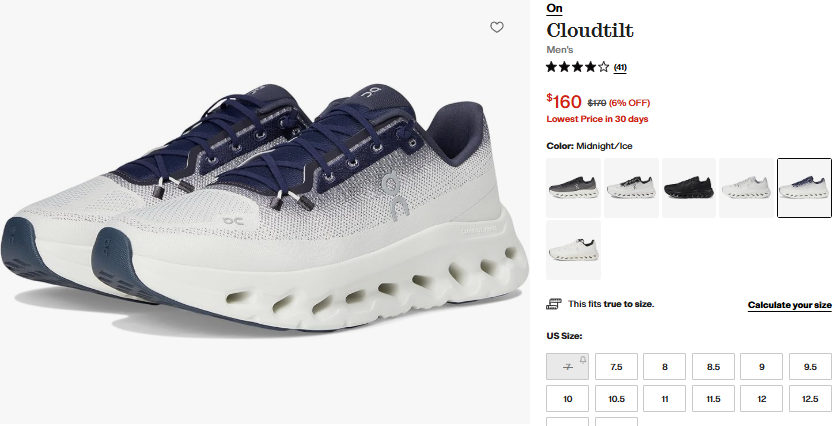Screen dimensions: 838x426
Task: Pick the all-white shoe color thumbnail
Action: point(746,188)
